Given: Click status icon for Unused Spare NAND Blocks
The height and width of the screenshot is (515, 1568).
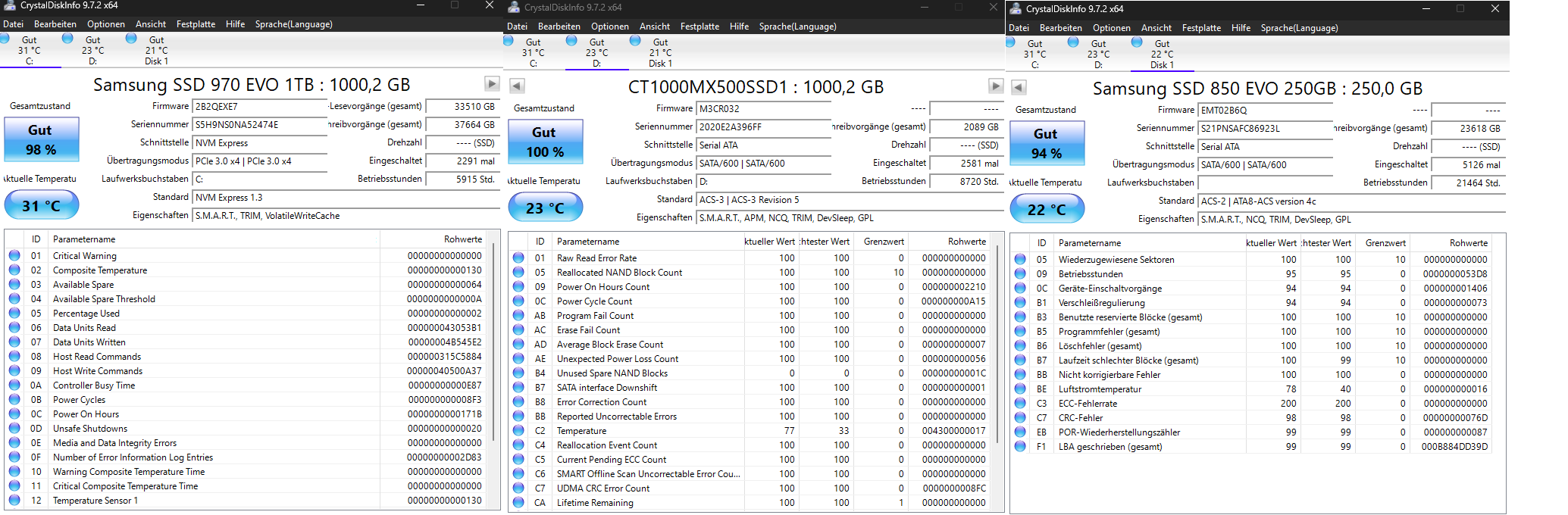Looking at the screenshot, I should [x=518, y=373].
